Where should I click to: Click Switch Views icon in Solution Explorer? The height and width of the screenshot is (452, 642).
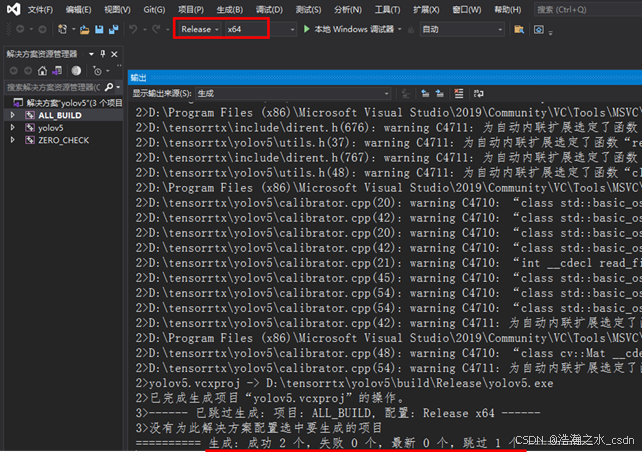point(57,71)
